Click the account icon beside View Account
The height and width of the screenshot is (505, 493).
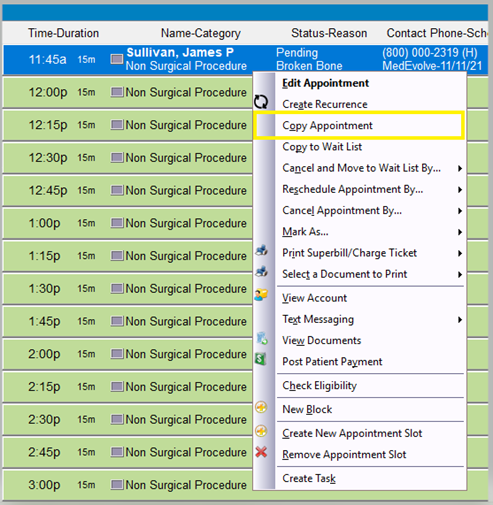pos(261,295)
